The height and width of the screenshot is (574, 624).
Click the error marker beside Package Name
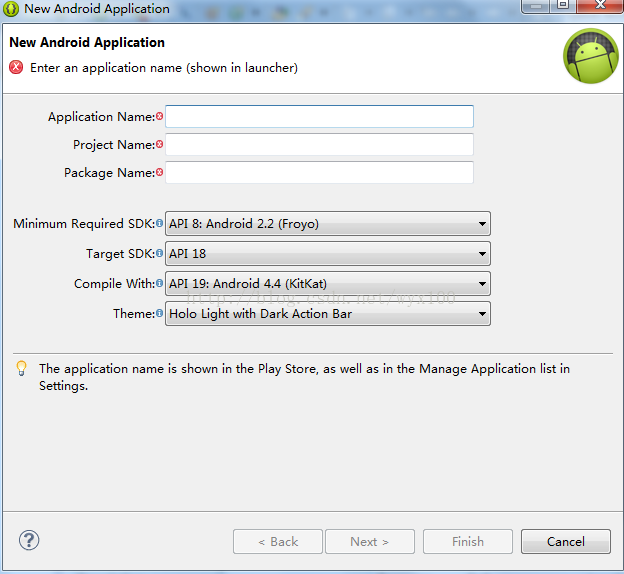160,172
